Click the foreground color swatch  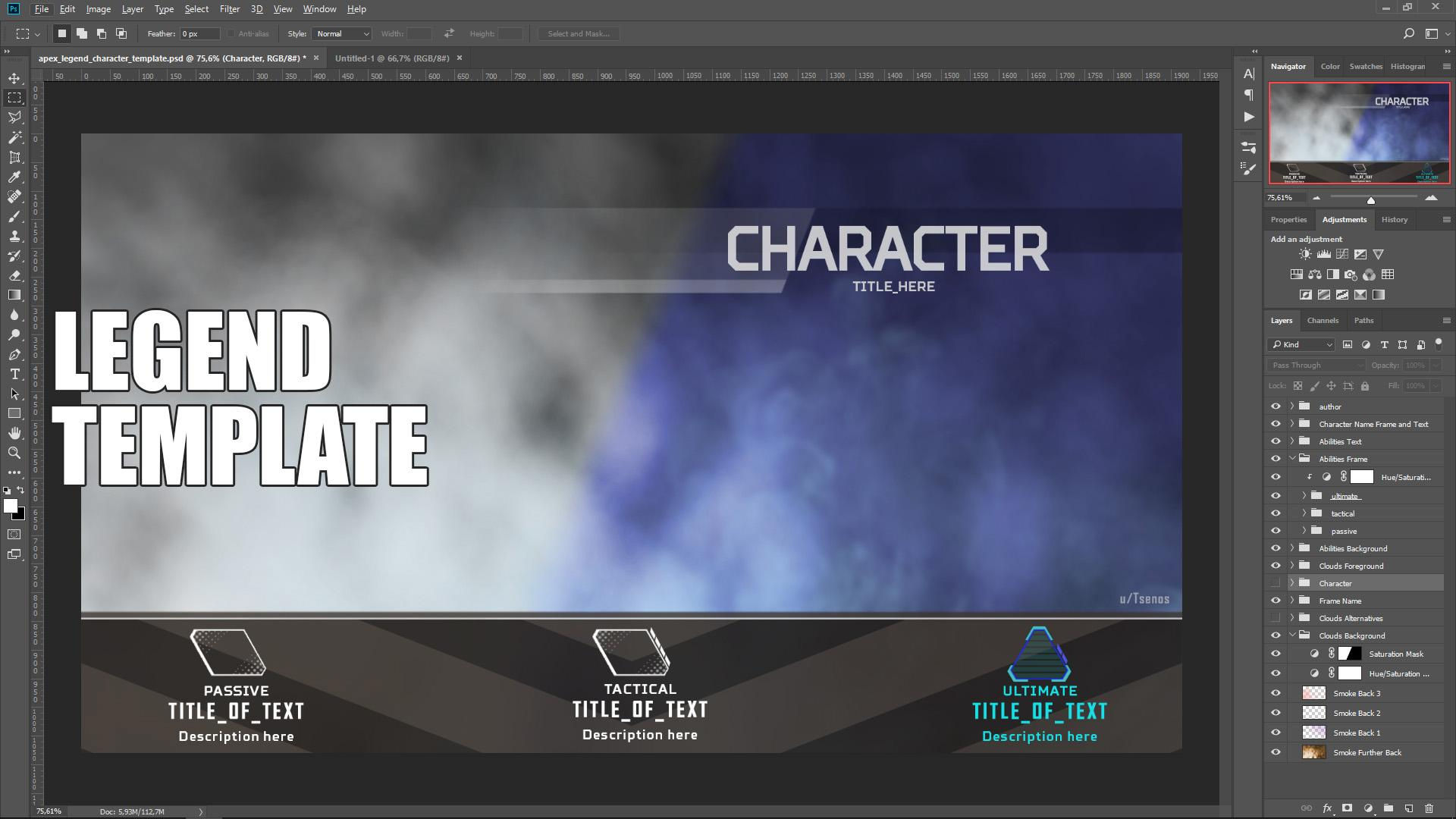[x=10, y=507]
